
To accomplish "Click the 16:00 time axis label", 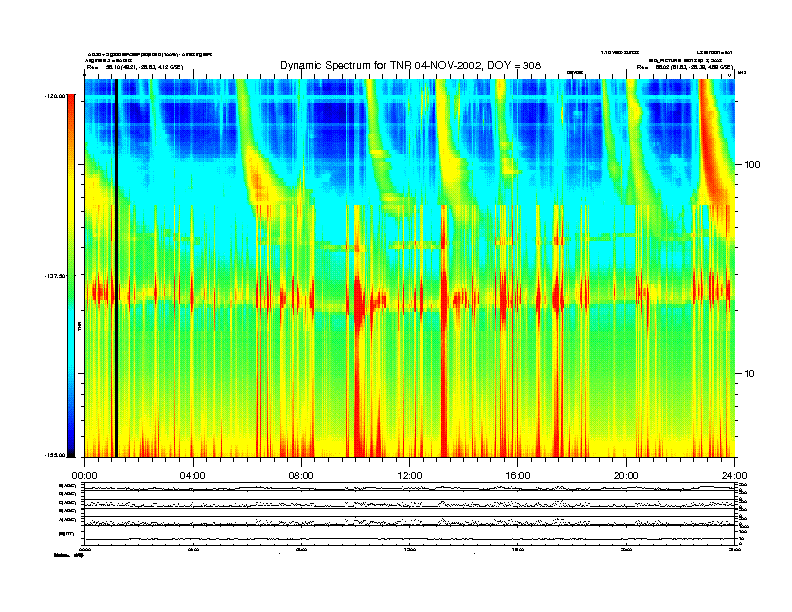I will pyautogui.click(x=518, y=476).
